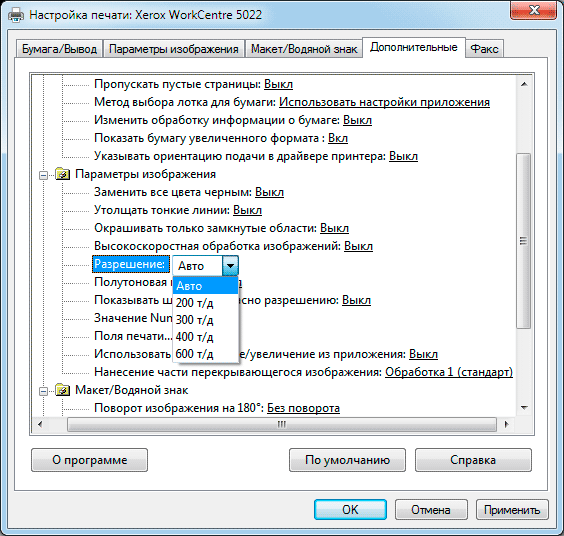Click the Макет/Водяной знак folder icon

coord(63,390)
